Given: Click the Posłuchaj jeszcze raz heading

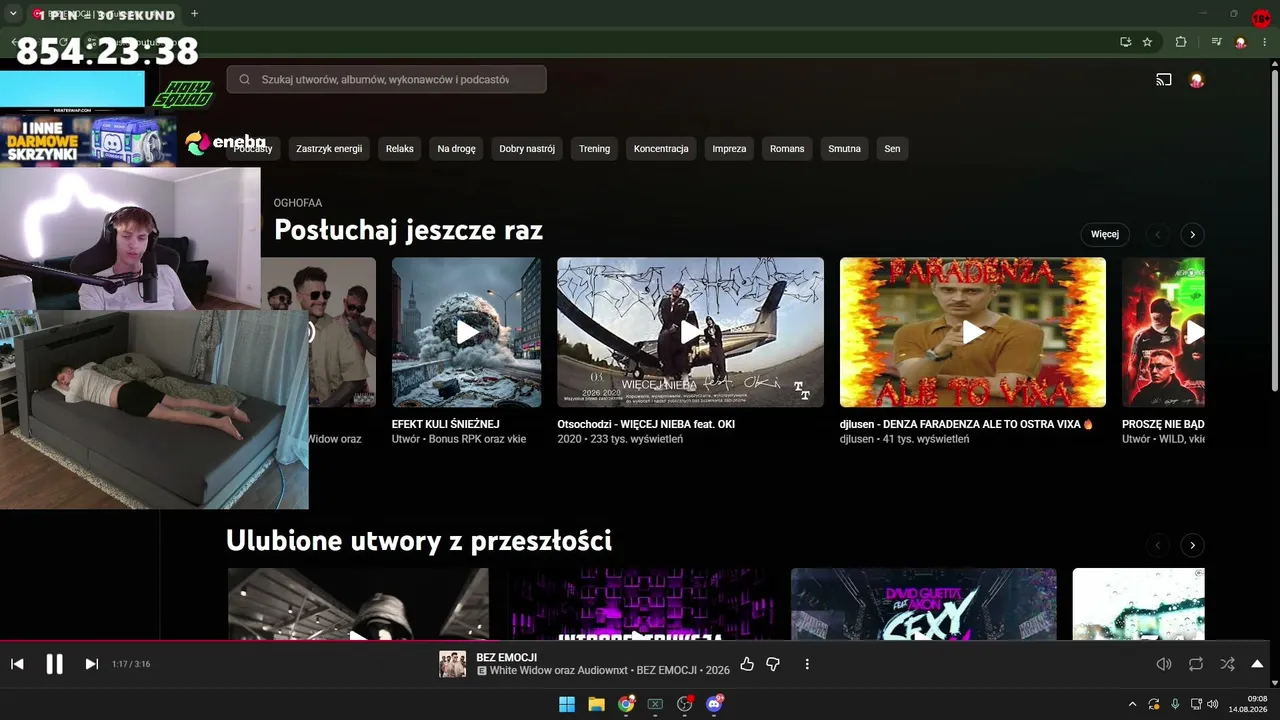Looking at the screenshot, I should point(408,230).
